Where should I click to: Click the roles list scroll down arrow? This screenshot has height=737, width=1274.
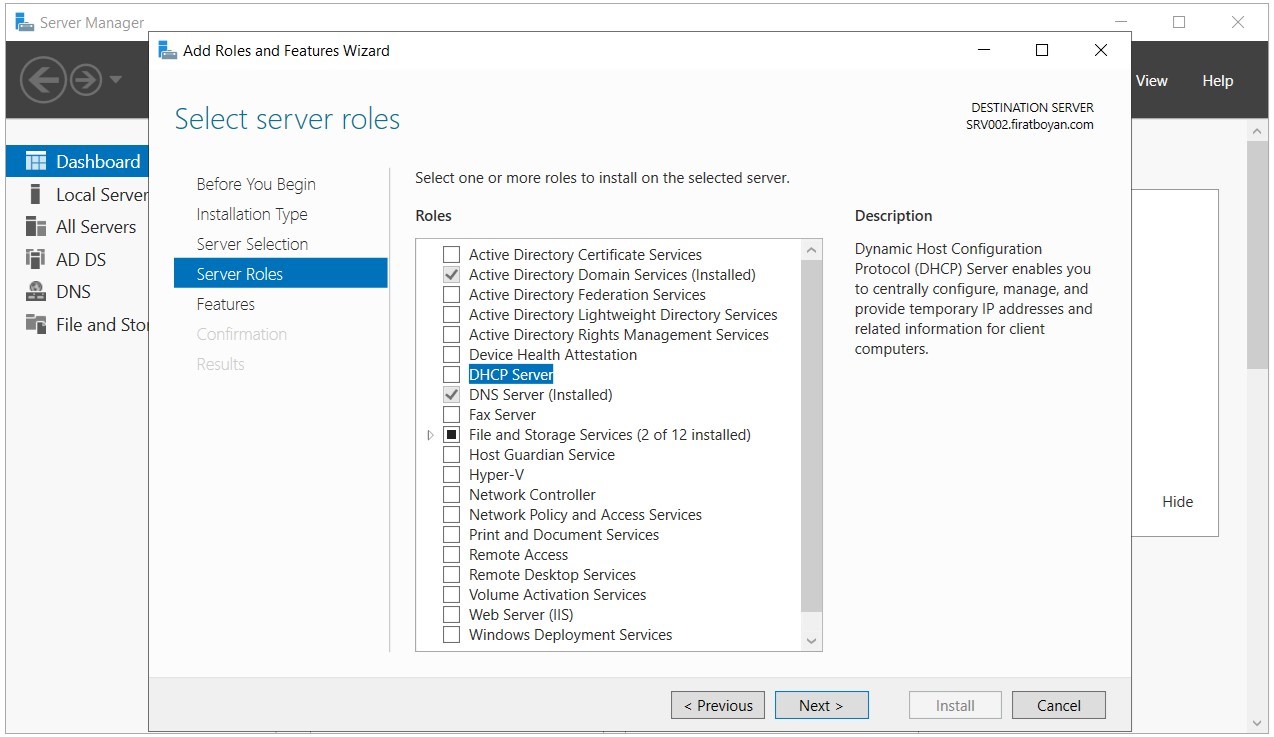pyautogui.click(x=812, y=641)
